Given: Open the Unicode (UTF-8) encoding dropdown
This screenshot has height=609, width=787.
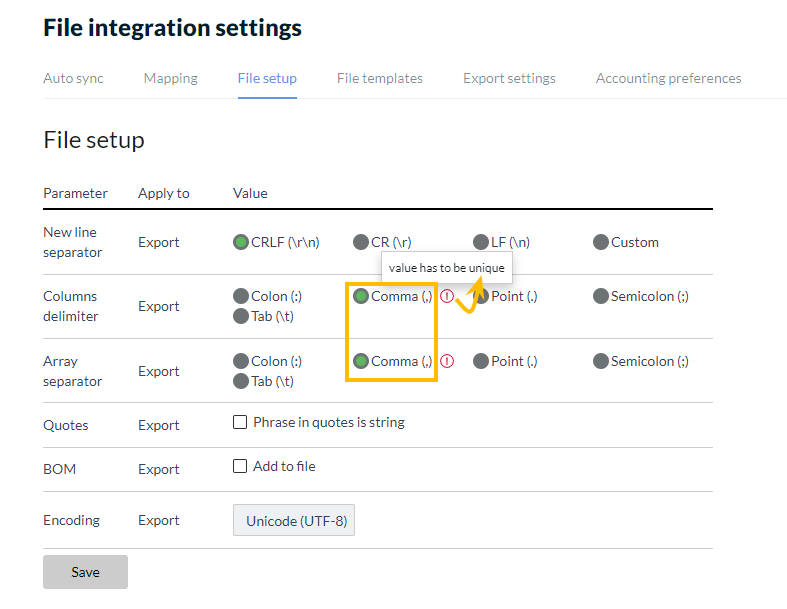Looking at the screenshot, I should point(294,521).
